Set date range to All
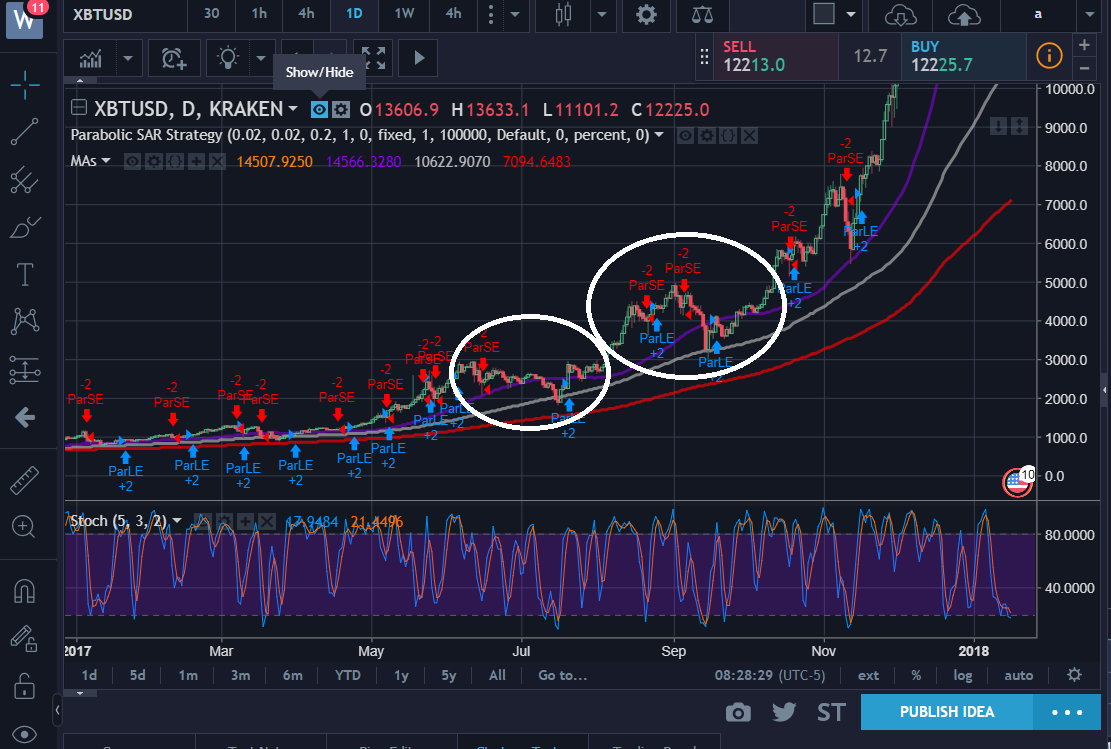The image size is (1111, 749). tap(497, 675)
